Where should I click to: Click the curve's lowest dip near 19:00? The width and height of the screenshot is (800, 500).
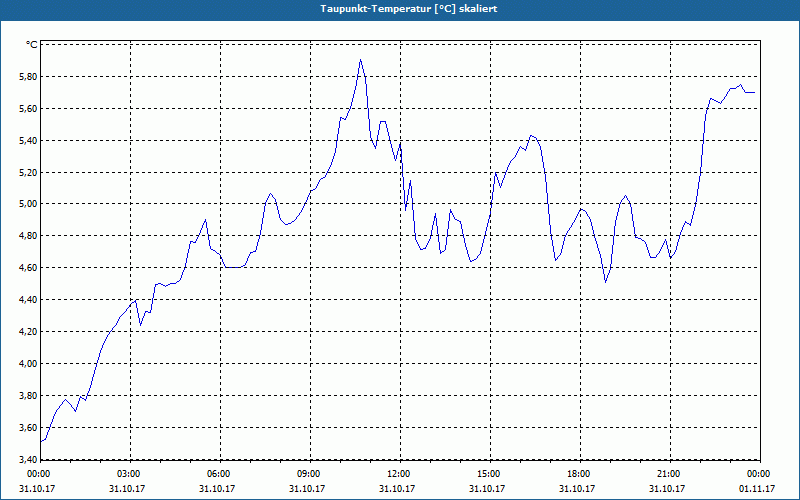pyautogui.click(x=605, y=282)
